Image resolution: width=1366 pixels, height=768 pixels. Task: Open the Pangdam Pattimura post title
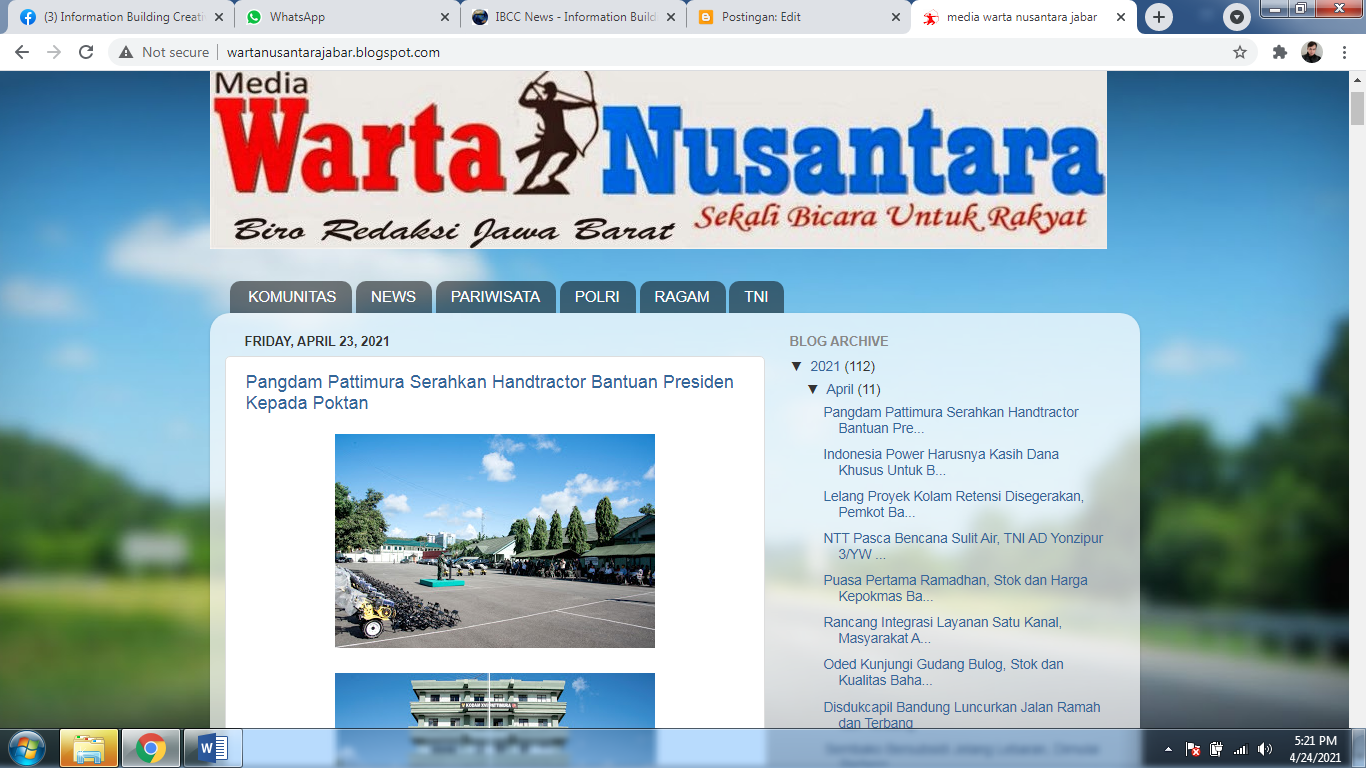(490, 392)
